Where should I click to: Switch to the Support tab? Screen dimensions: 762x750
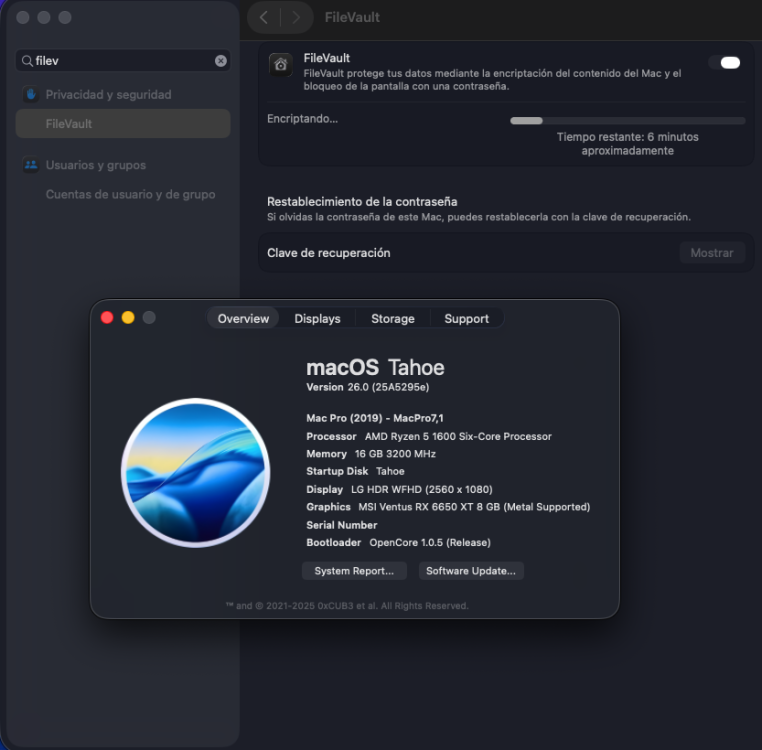point(467,318)
